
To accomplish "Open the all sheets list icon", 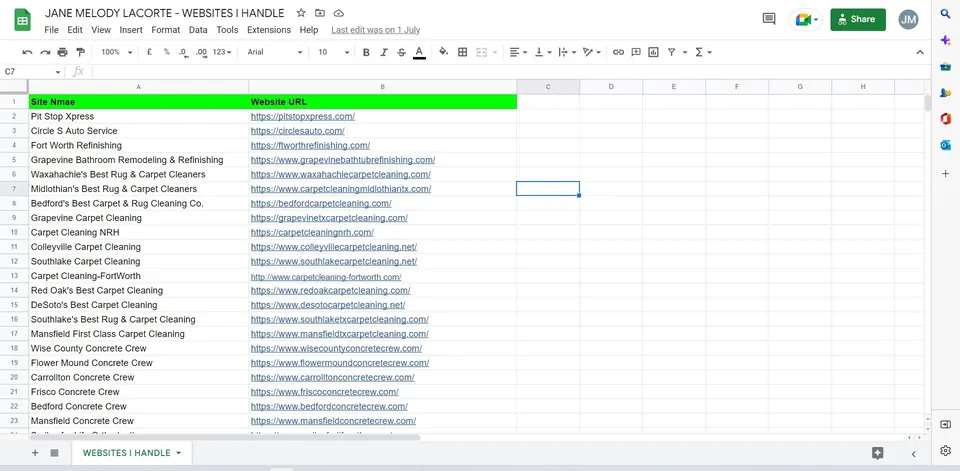I will click(54, 453).
